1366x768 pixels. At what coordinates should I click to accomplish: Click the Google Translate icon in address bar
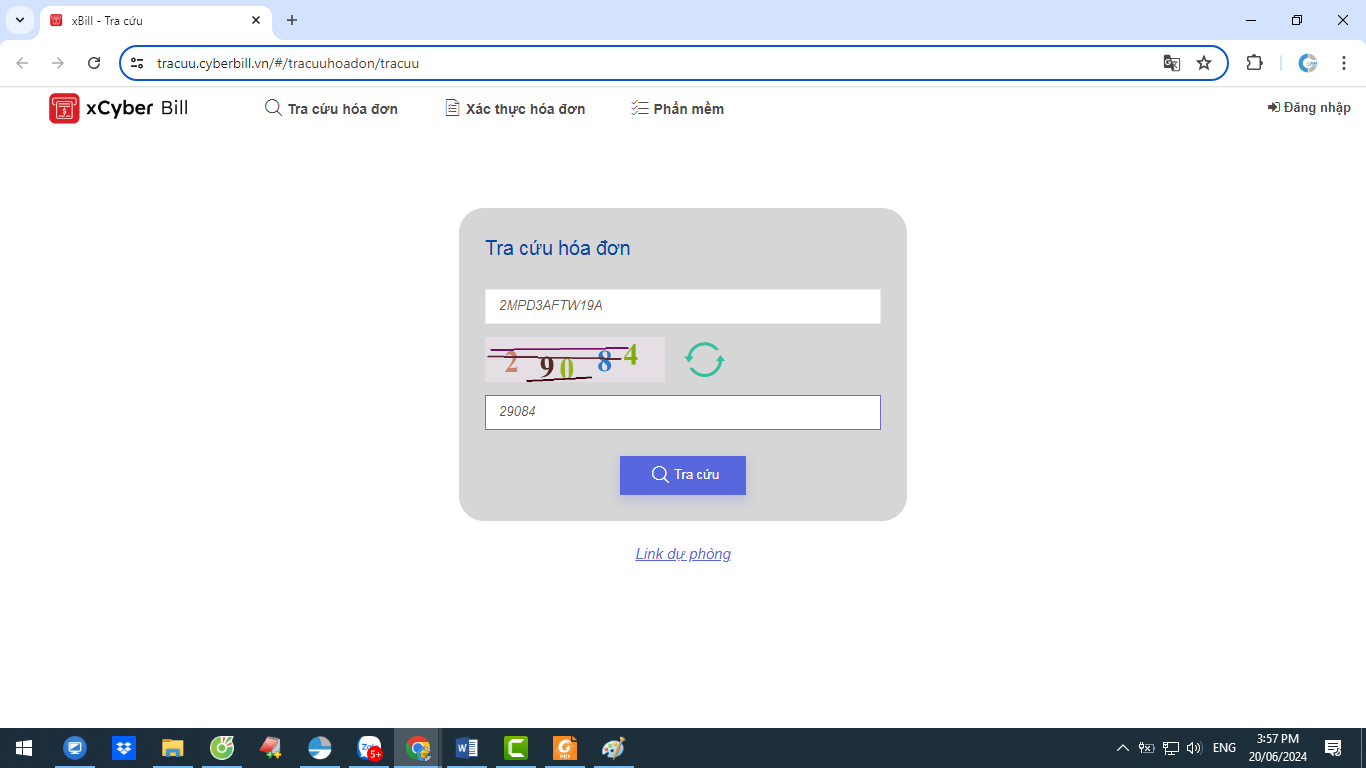pos(1171,63)
